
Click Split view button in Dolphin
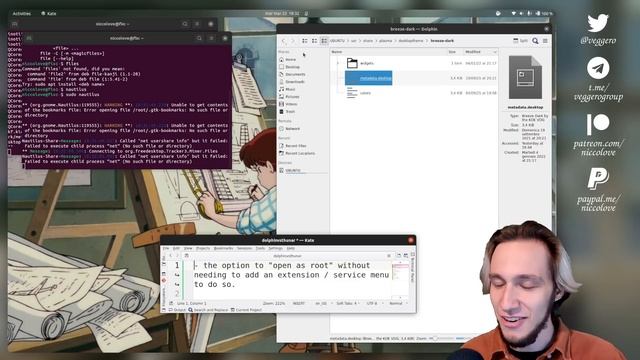520,41
